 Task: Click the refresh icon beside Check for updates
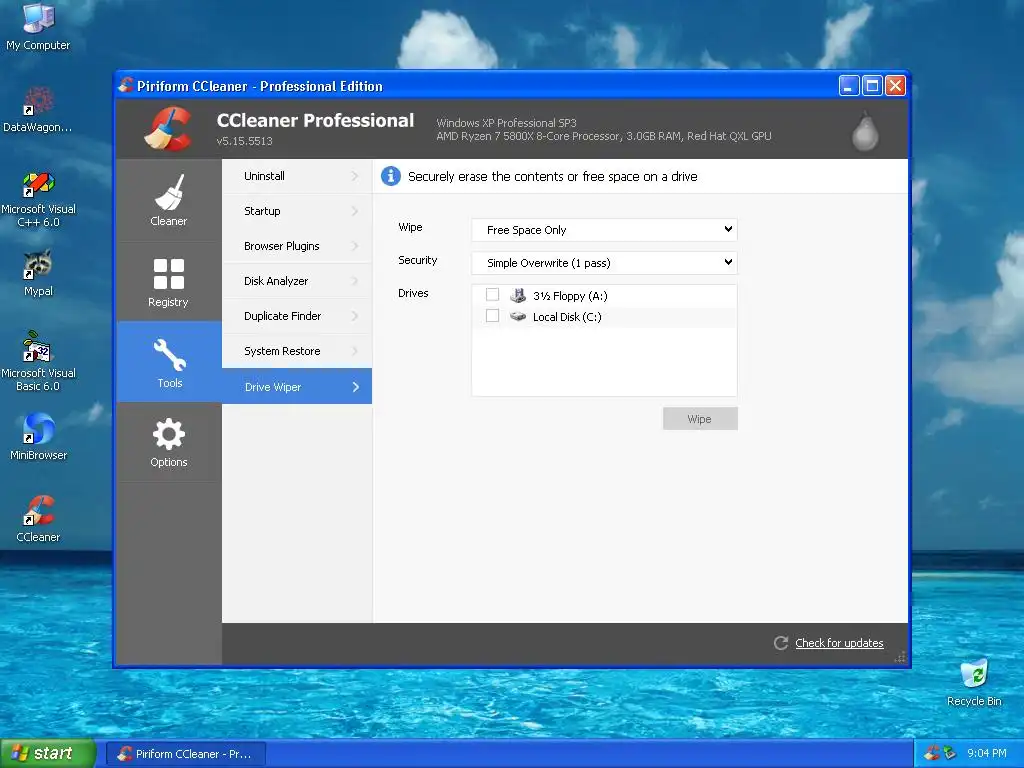pyautogui.click(x=780, y=643)
